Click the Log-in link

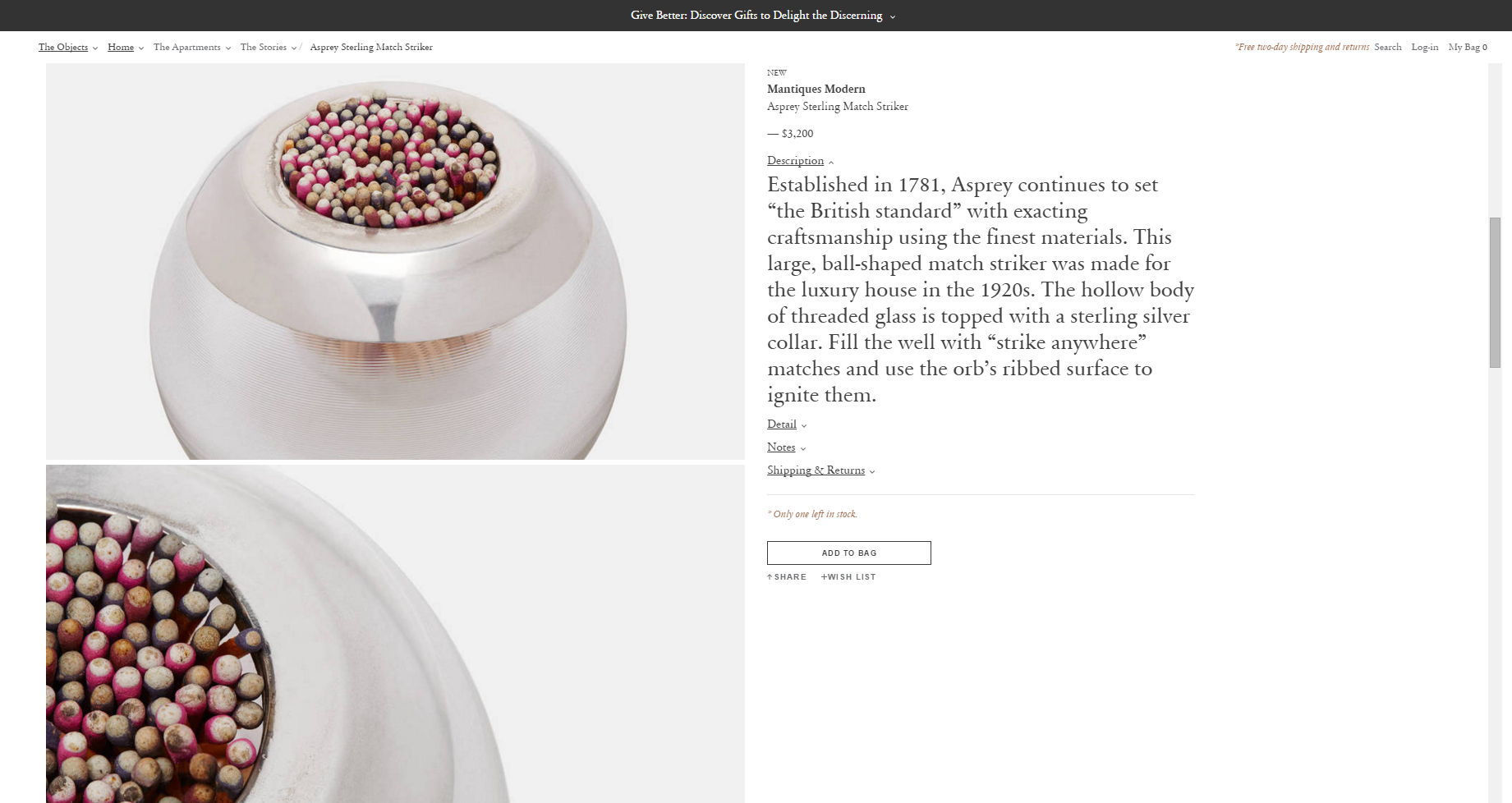coord(1424,48)
